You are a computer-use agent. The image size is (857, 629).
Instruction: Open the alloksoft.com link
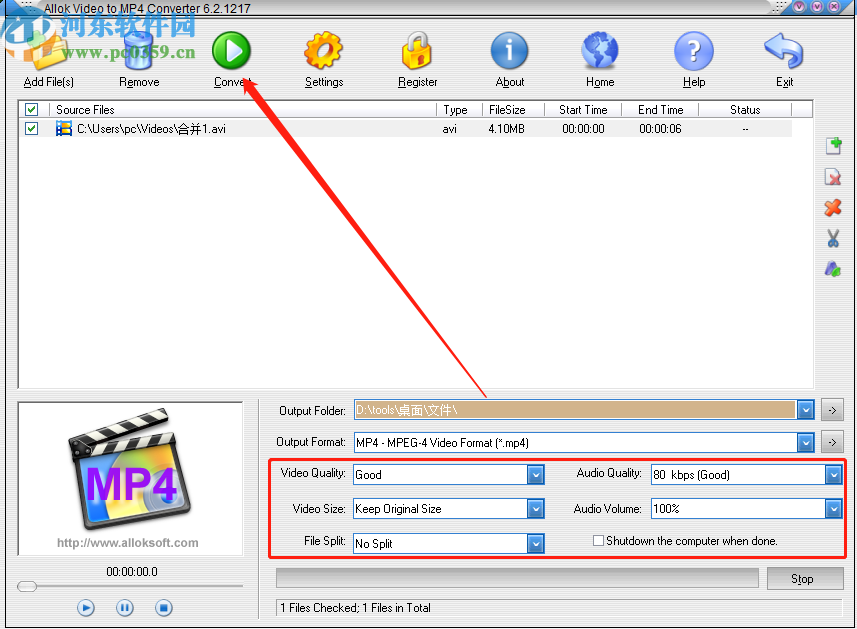[127, 543]
